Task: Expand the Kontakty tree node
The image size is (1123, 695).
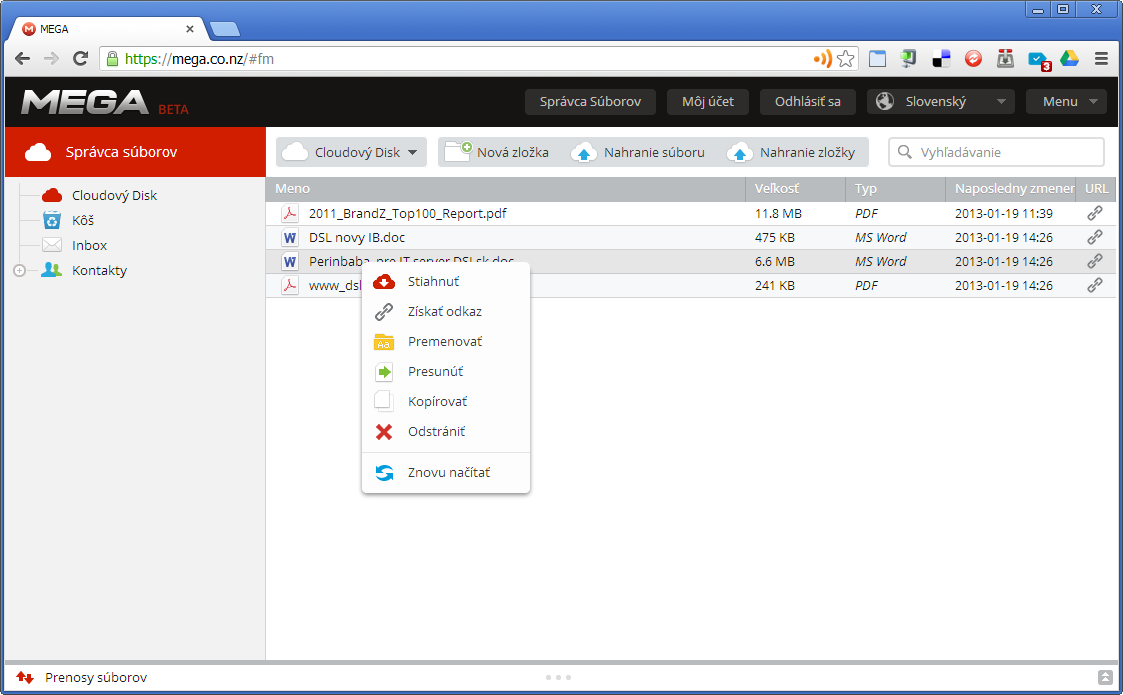Action: coord(19,271)
